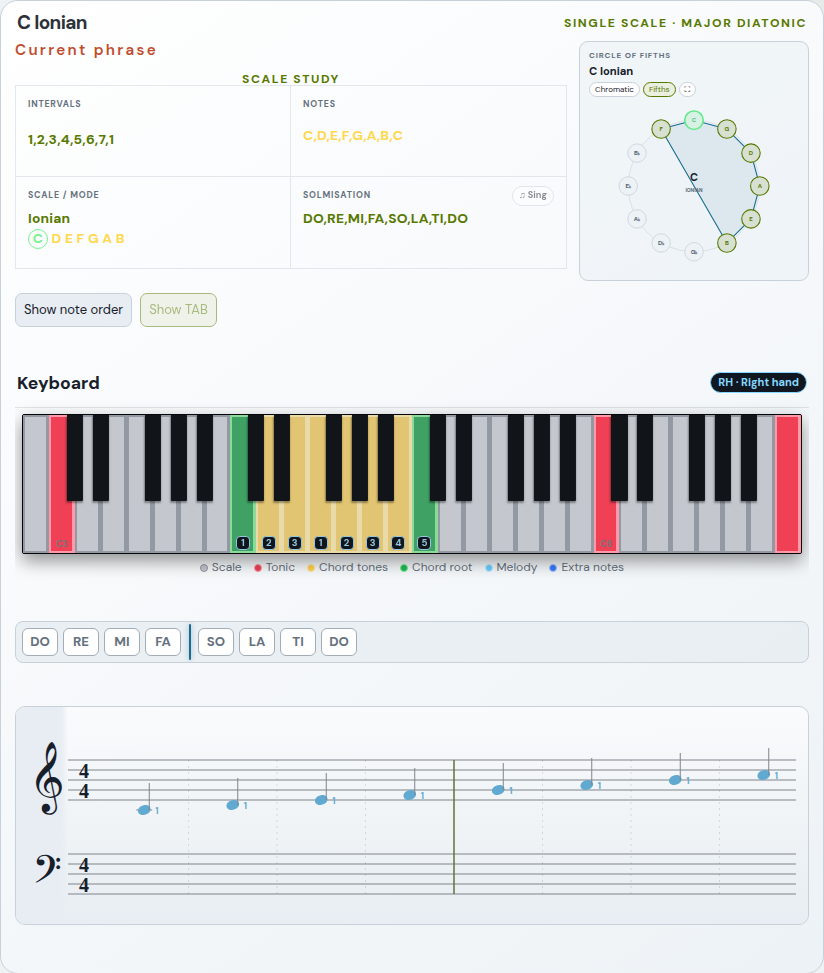Select the B node on the circle
Screen dimensions: 824x973
[x=727, y=243]
